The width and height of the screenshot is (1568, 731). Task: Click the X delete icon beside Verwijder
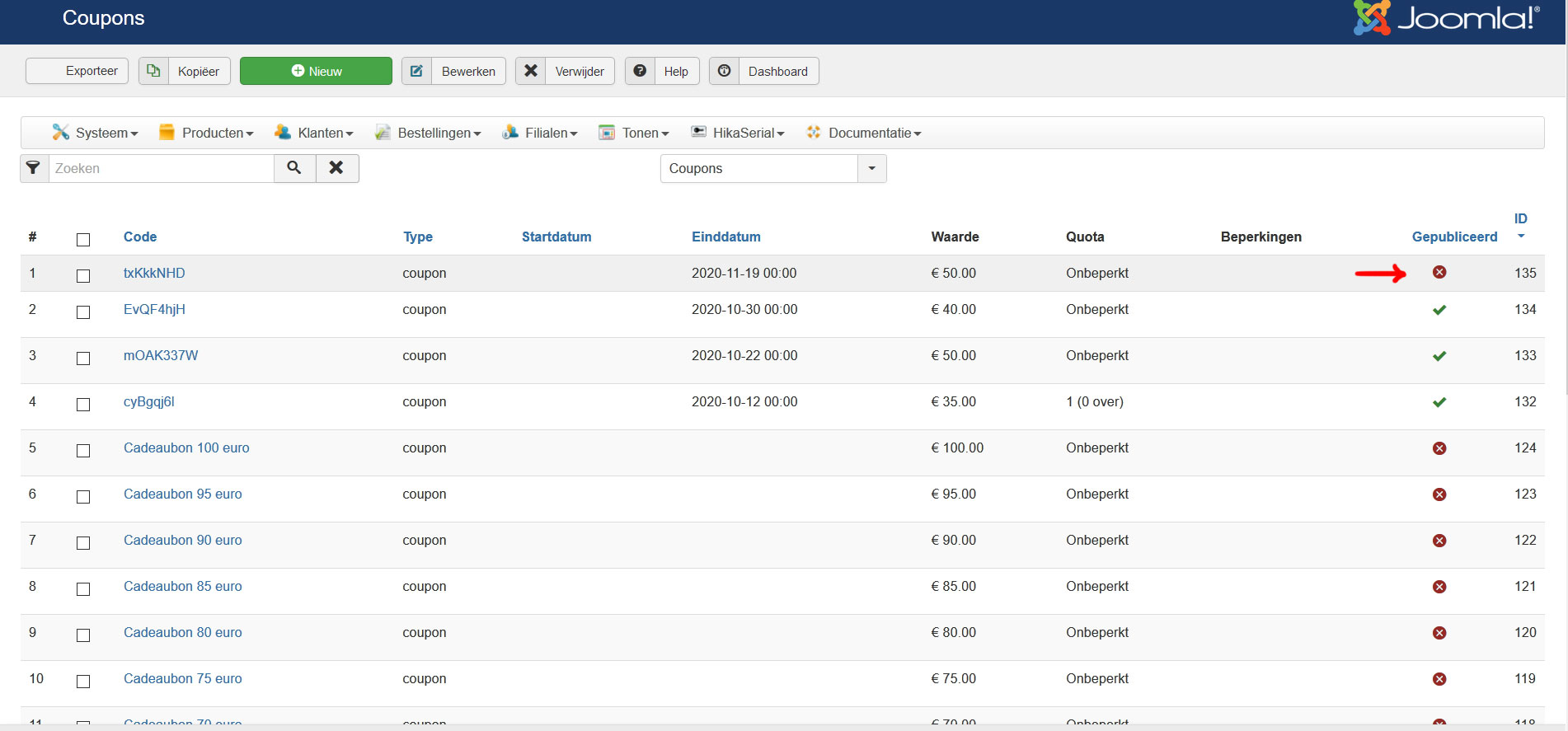click(531, 71)
